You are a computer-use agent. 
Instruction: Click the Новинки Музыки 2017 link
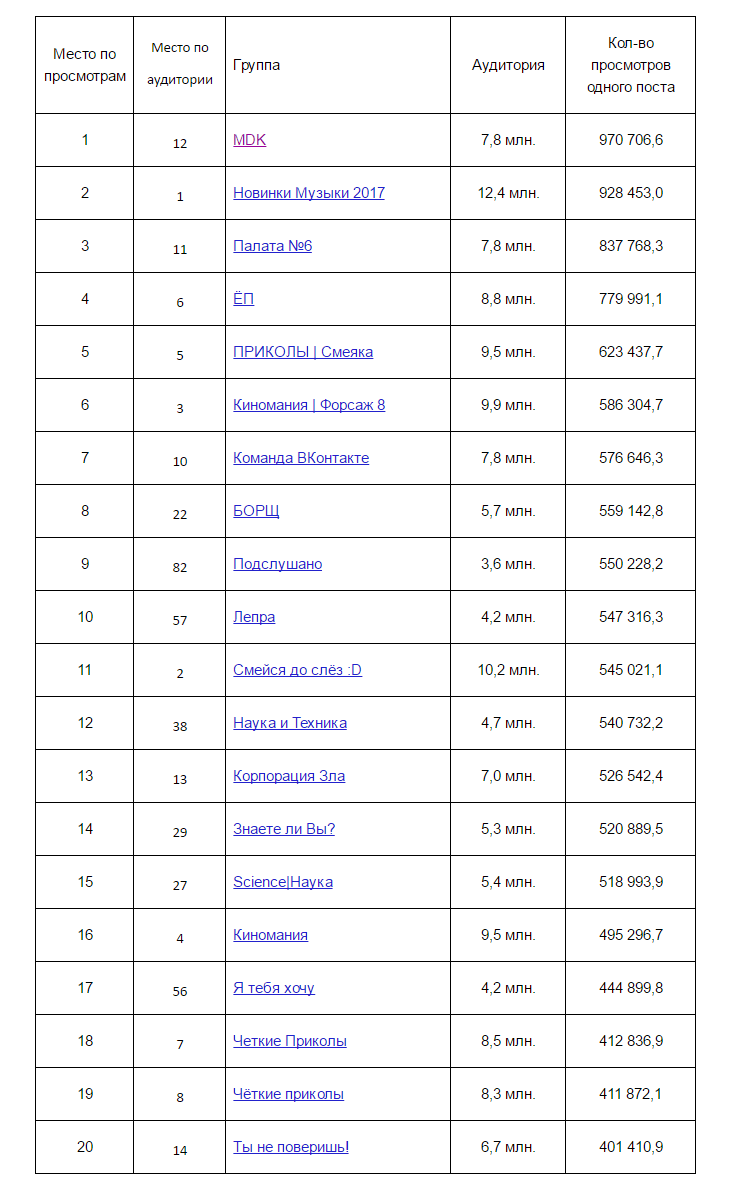tap(308, 193)
